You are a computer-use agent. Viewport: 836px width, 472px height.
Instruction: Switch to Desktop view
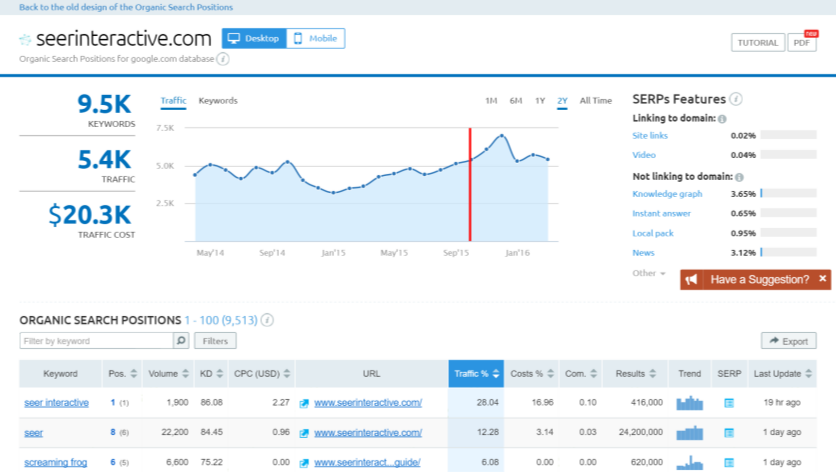tap(254, 39)
